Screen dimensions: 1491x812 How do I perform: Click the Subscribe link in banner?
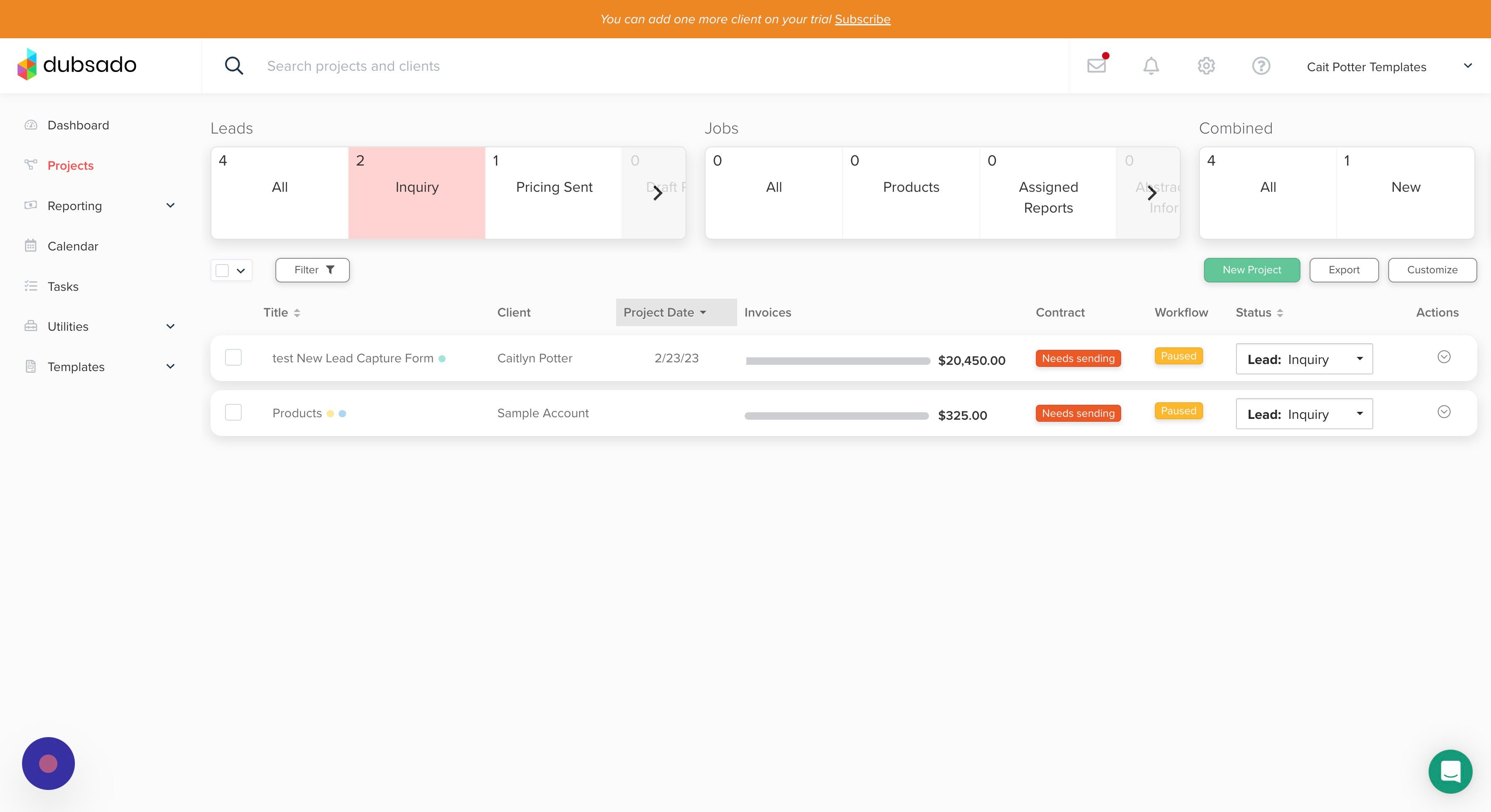click(862, 19)
